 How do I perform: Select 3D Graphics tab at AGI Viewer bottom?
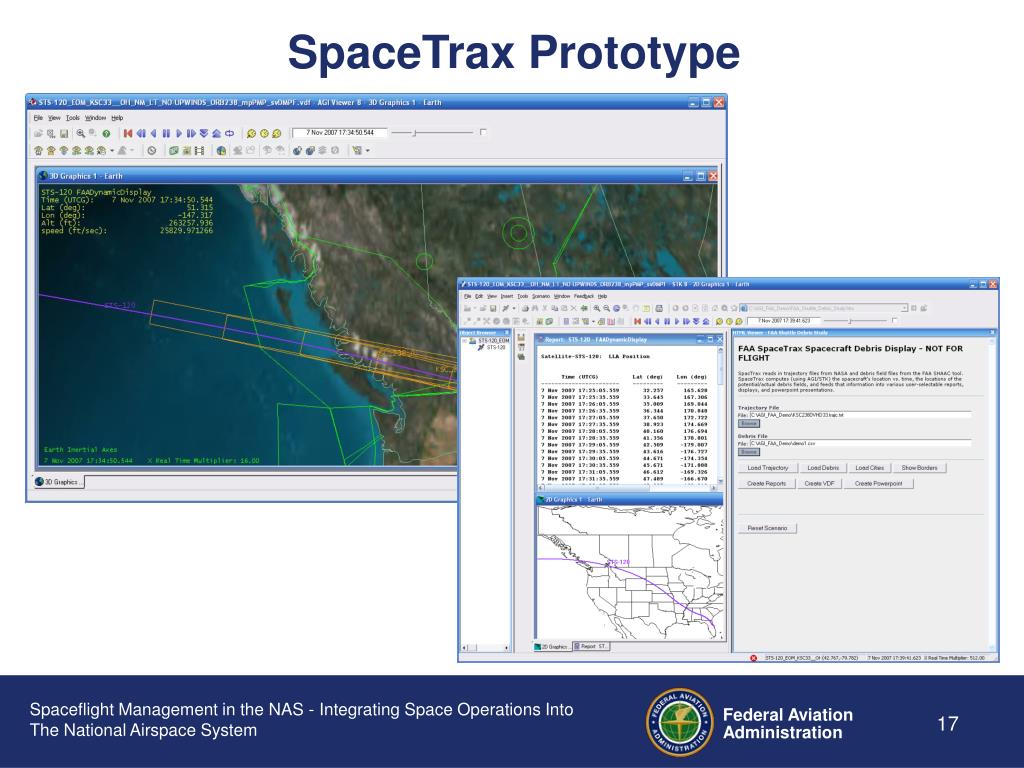click(59, 482)
